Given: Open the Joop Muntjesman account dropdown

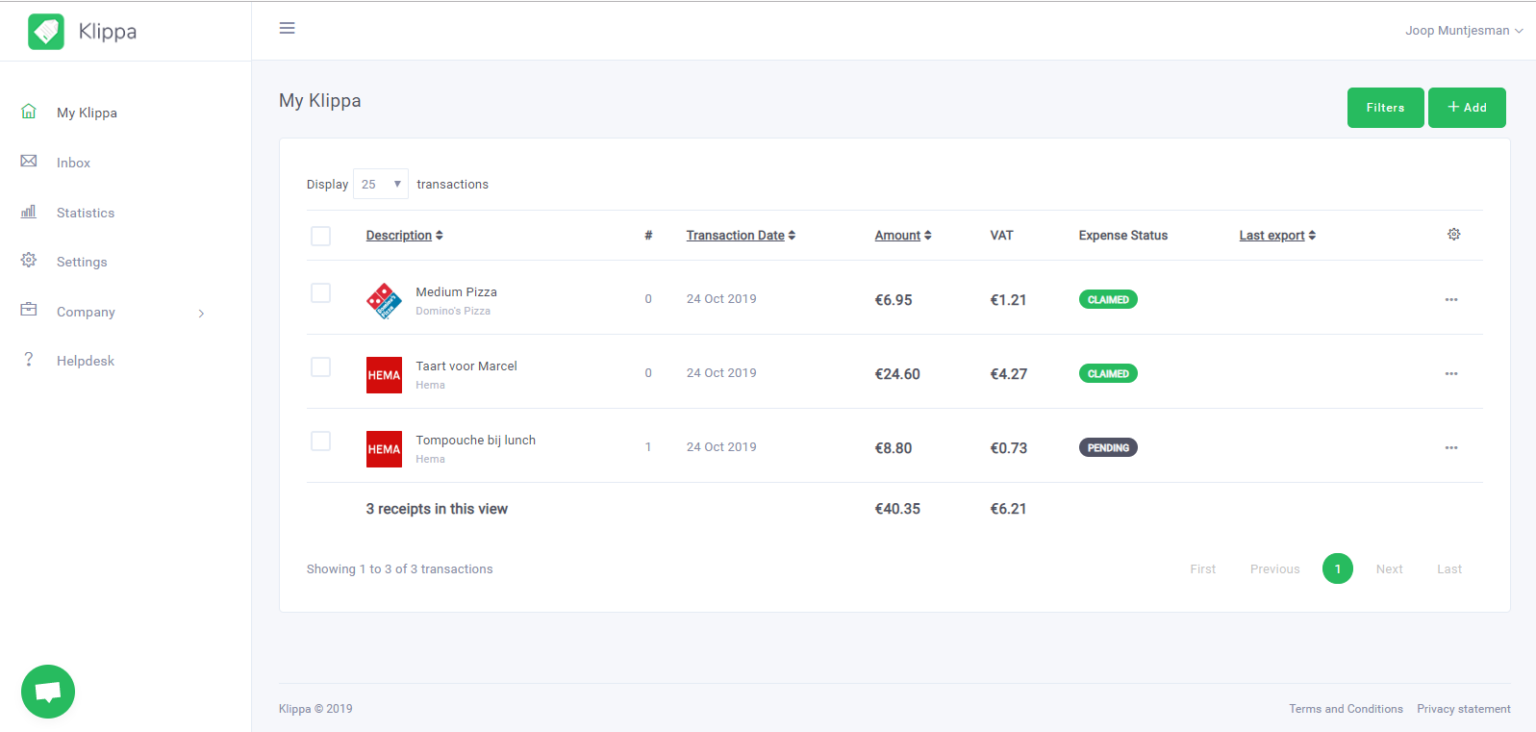Looking at the screenshot, I should 1464,30.
